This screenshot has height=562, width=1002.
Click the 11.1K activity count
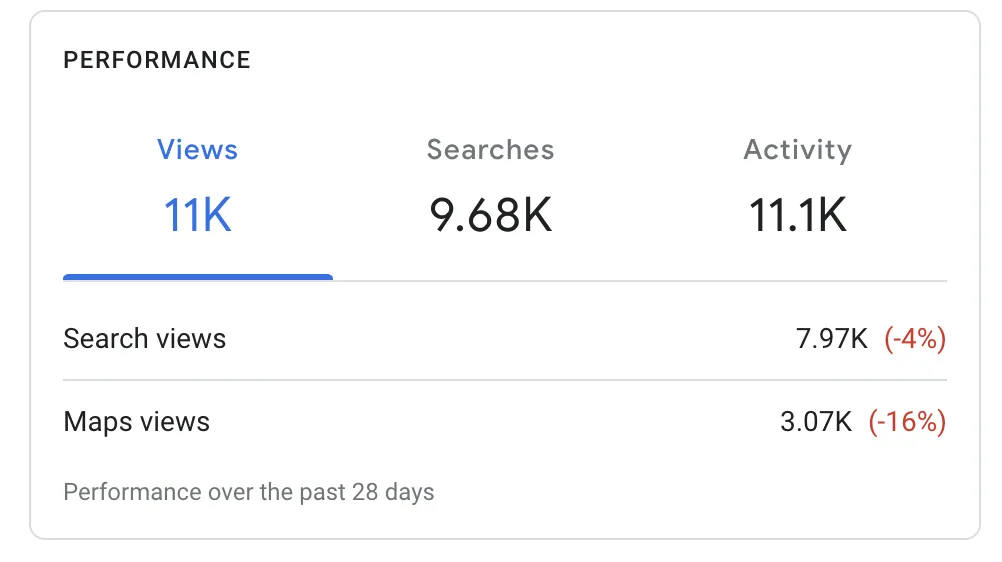coord(798,215)
